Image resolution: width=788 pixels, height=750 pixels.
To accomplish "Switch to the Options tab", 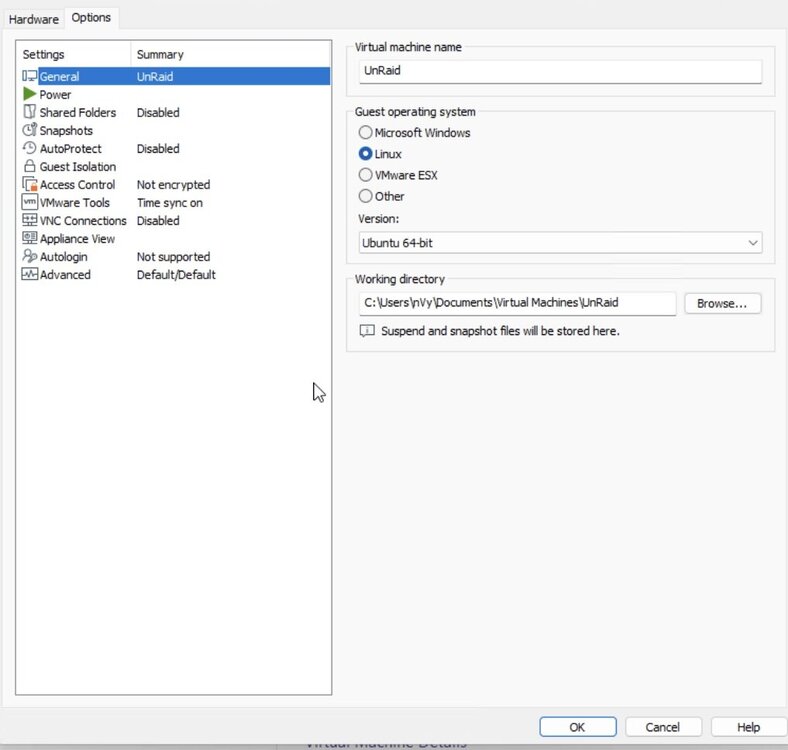I will [91, 18].
